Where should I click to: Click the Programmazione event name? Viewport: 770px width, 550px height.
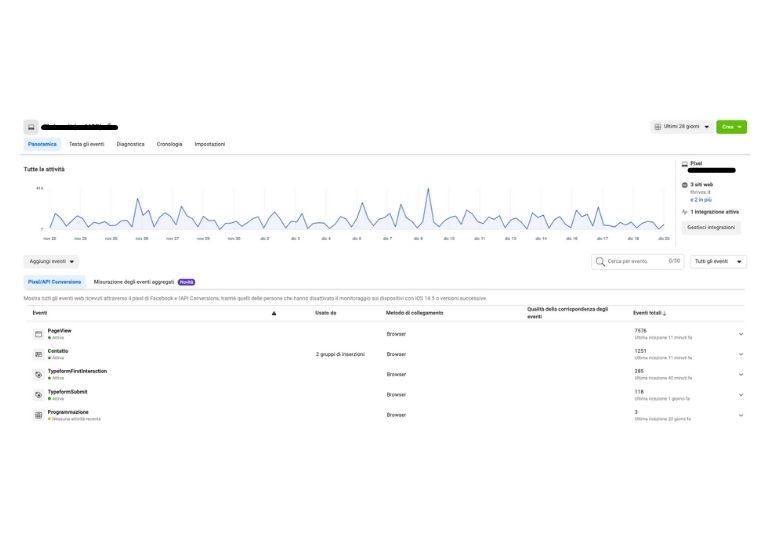[68, 412]
